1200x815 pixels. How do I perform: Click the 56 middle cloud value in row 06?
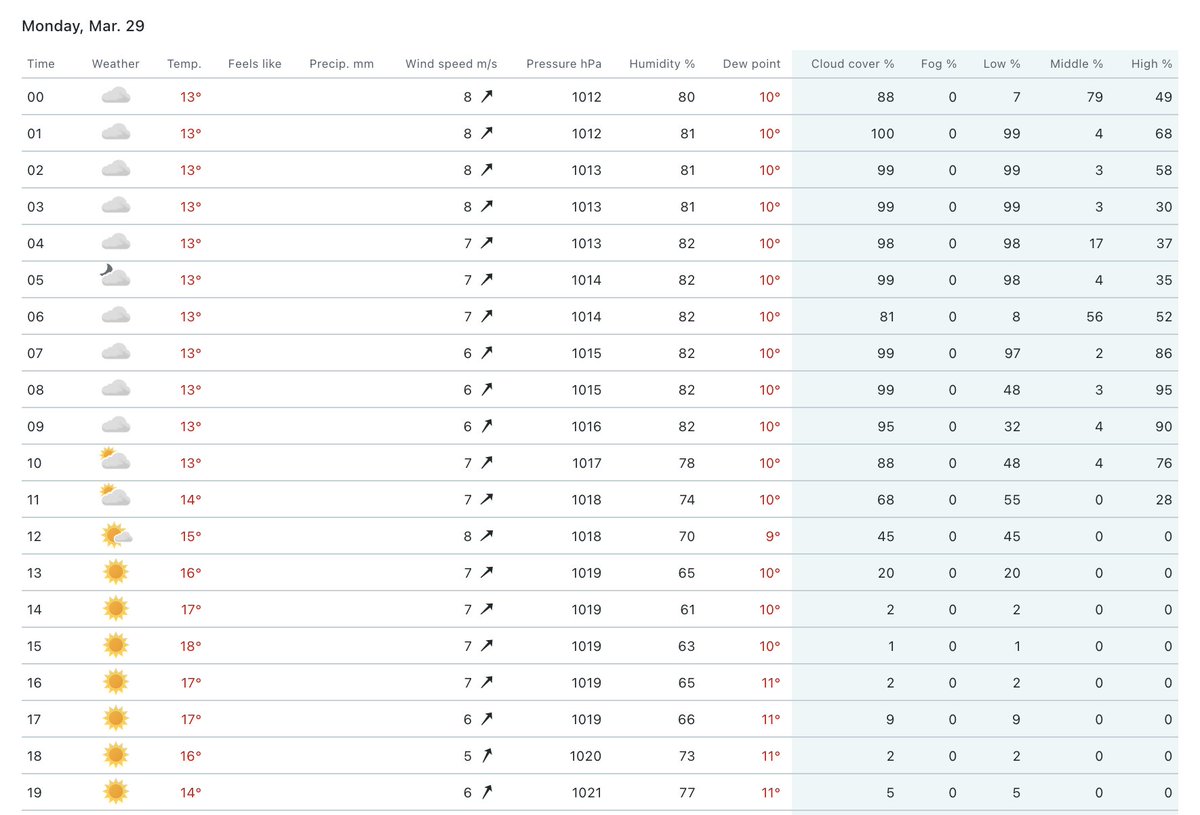tap(1095, 317)
